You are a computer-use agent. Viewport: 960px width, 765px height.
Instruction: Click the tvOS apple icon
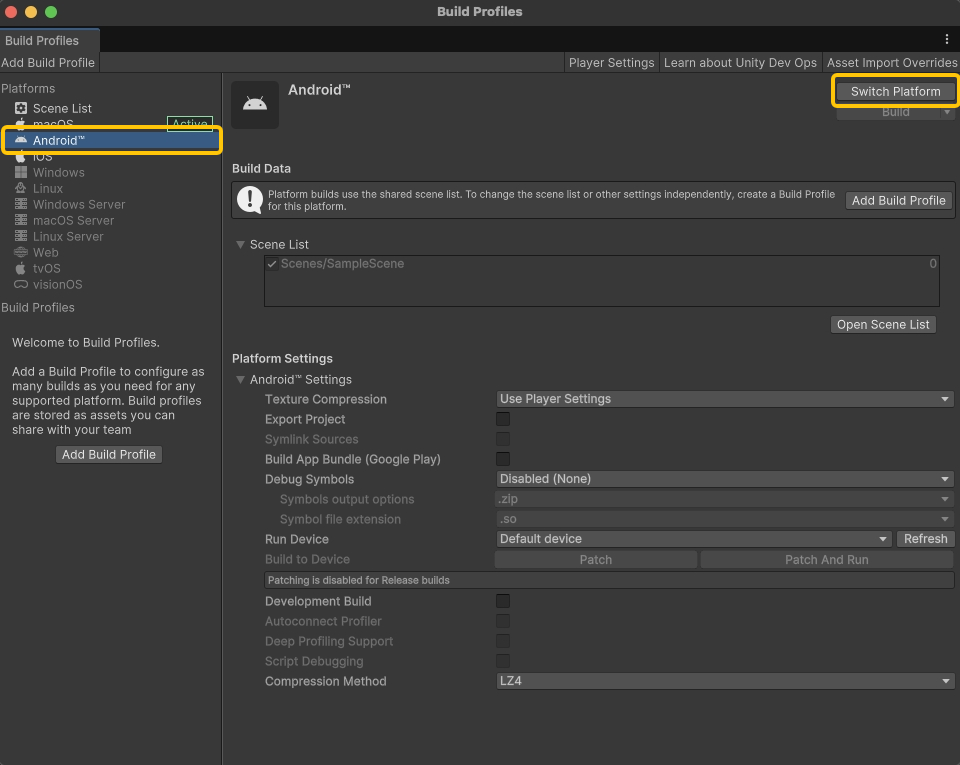[x=21, y=268]
